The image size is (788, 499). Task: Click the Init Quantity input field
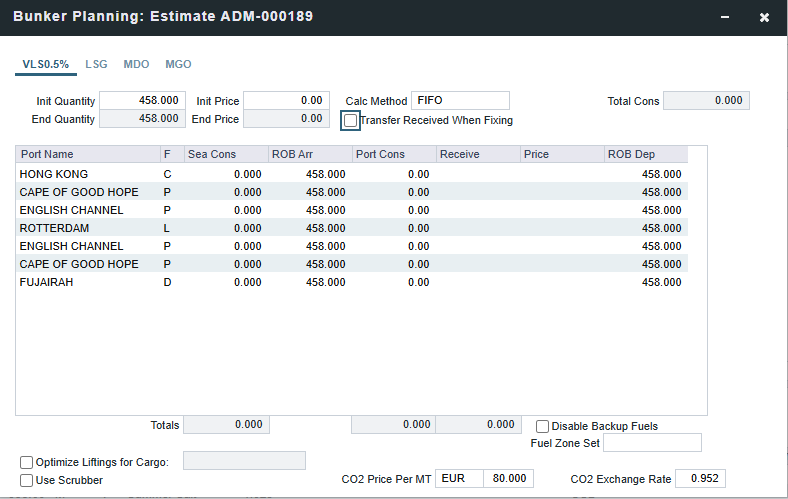point(142,101)
